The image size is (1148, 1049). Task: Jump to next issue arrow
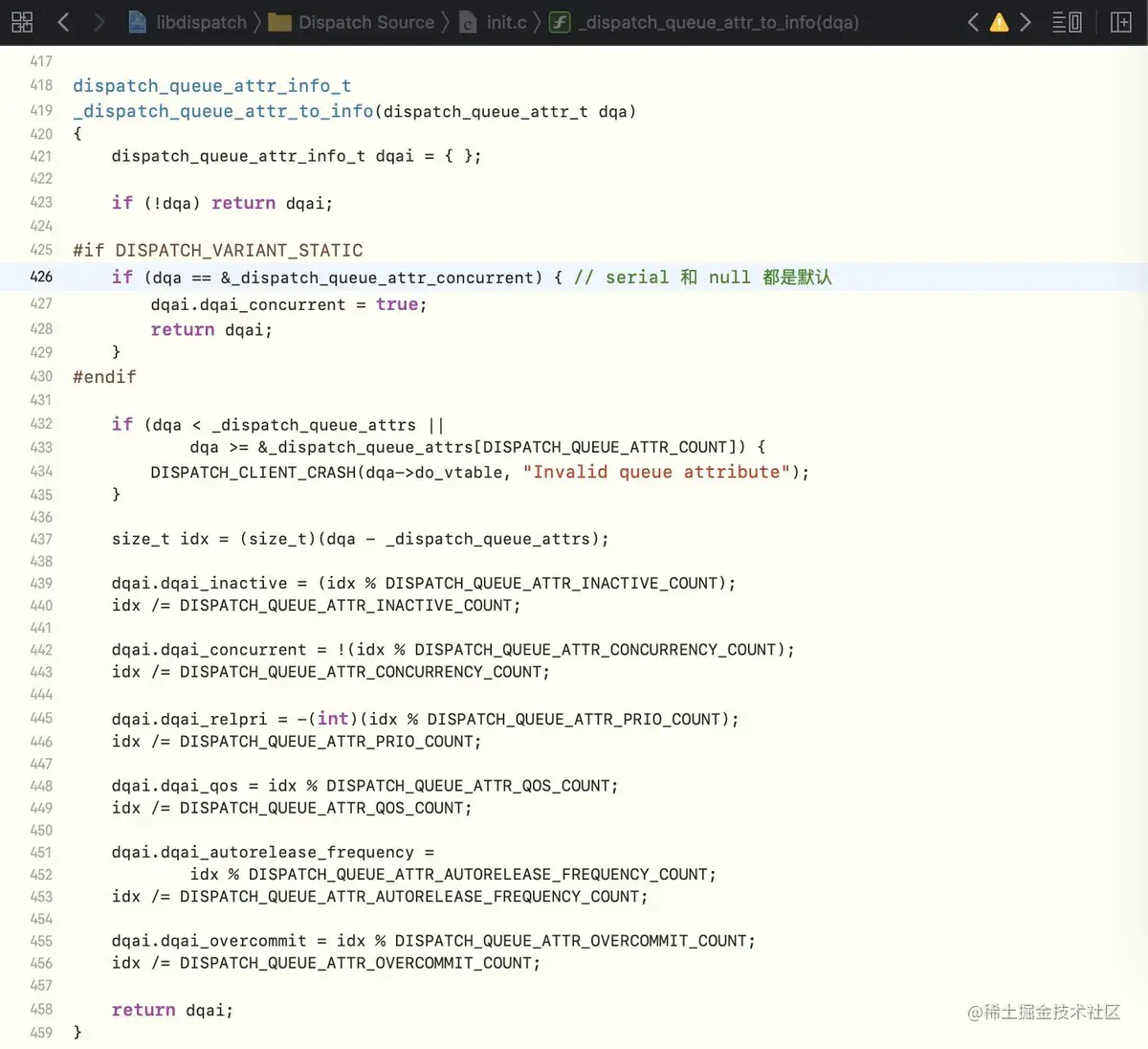click(1026, 22)
